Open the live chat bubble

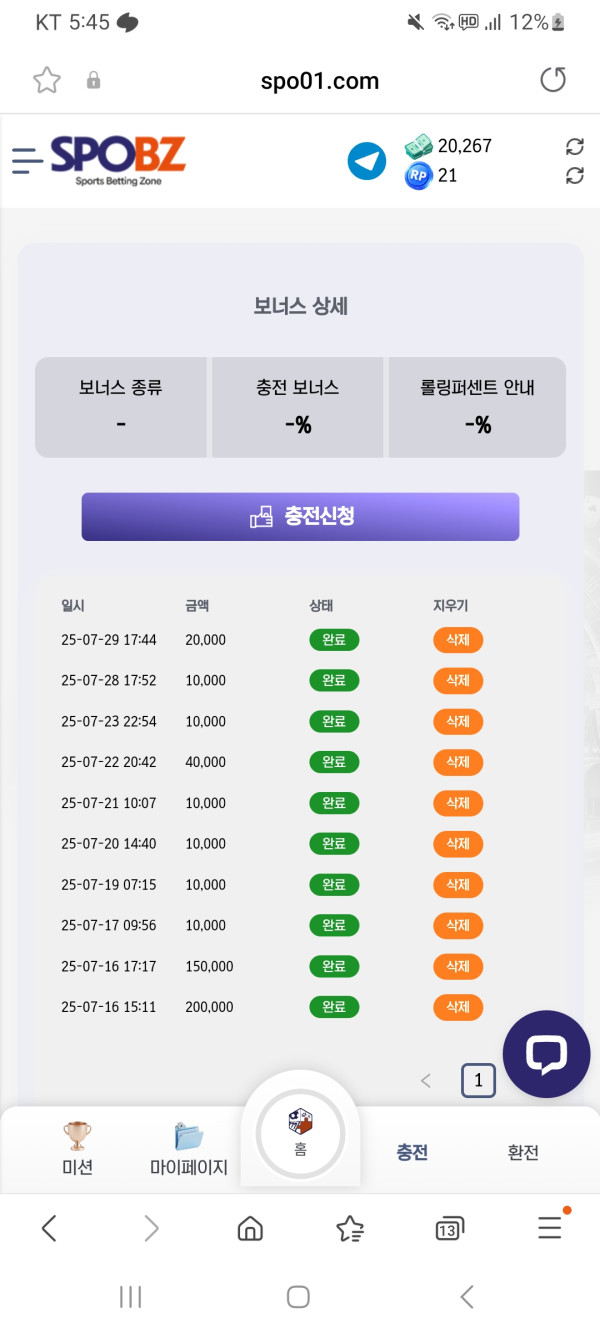click(546, 1054)
